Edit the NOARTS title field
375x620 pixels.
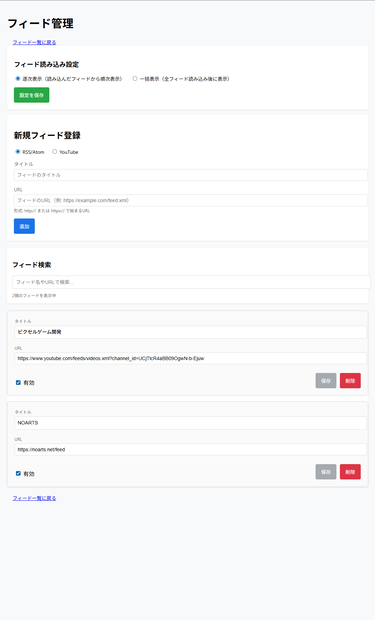[x=191, y=423]
